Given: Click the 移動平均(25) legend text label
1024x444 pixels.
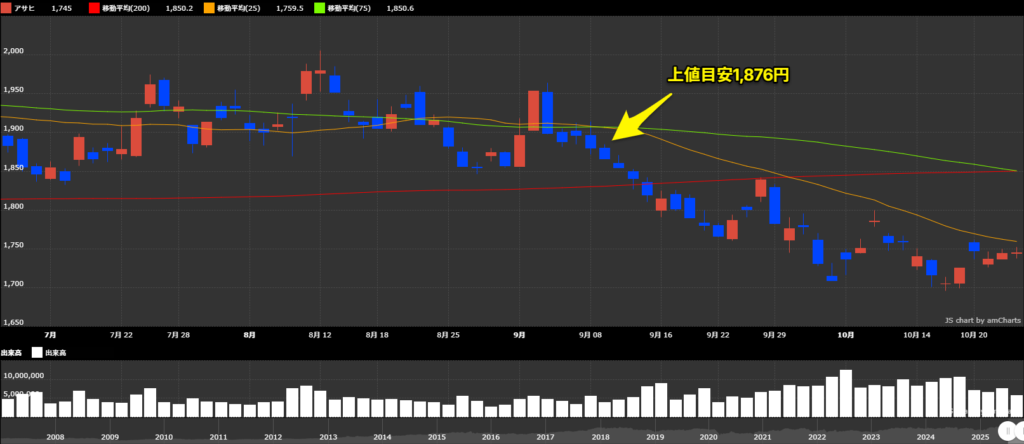Looking at the screenshot, I should coord(237,8).
